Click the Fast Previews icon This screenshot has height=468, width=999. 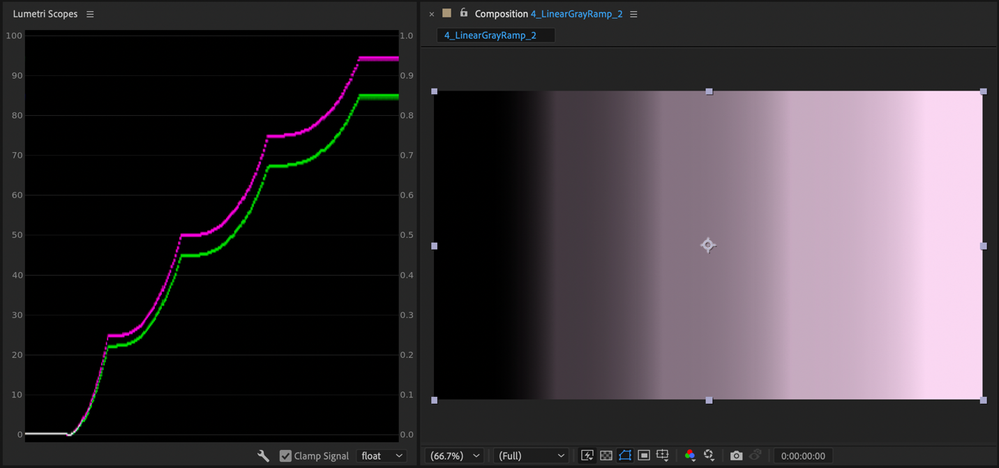click(x=587, y=455)
